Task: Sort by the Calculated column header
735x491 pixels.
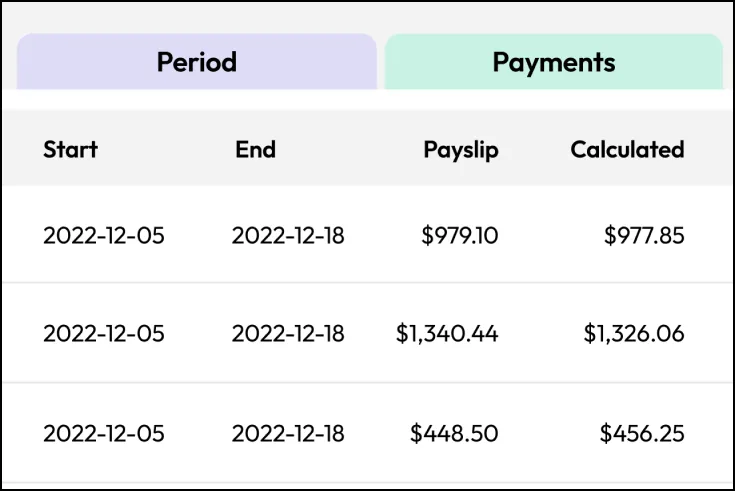Action: coord(627,150)
